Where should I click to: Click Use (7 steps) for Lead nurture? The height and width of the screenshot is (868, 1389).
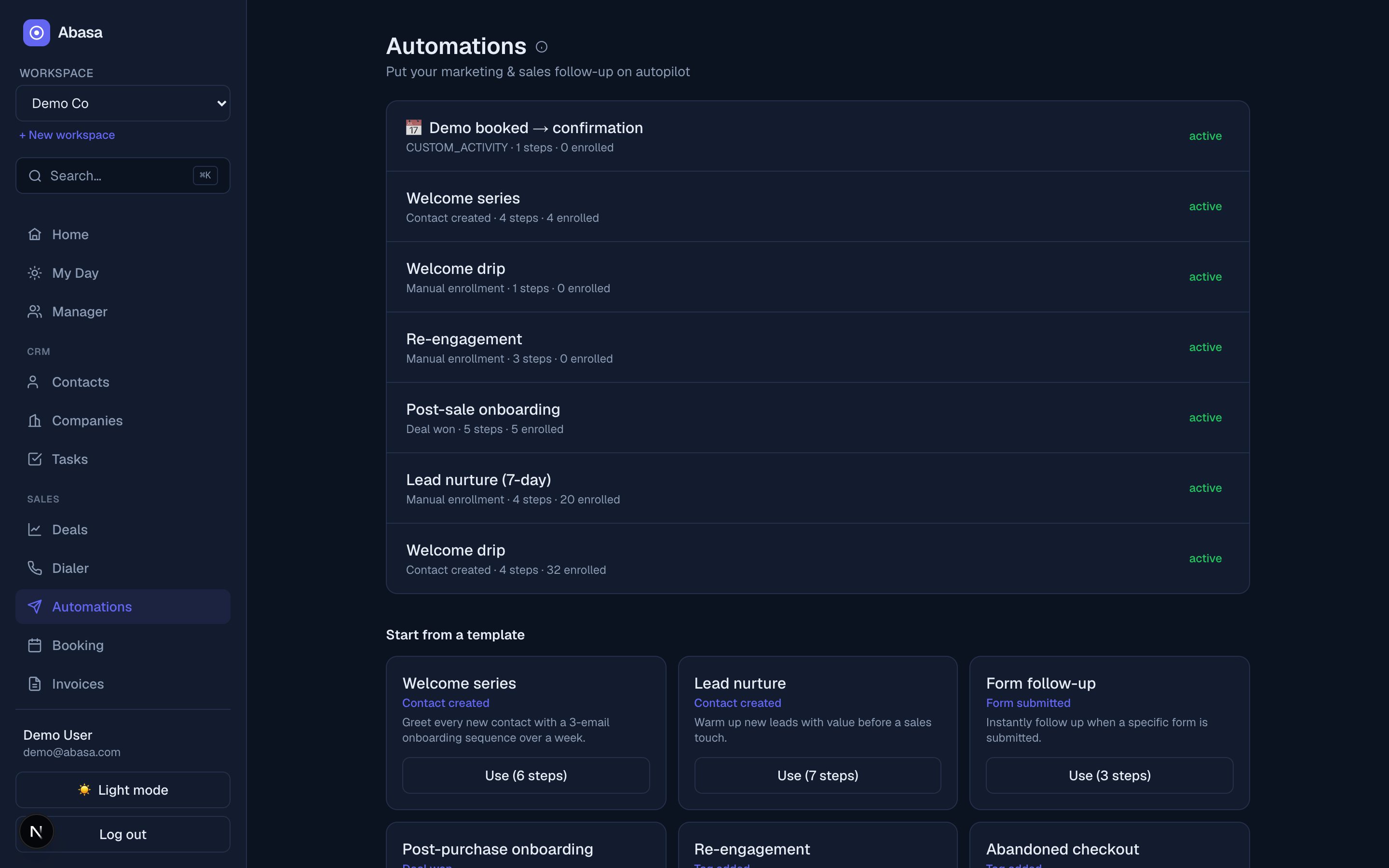coord(817,775)
